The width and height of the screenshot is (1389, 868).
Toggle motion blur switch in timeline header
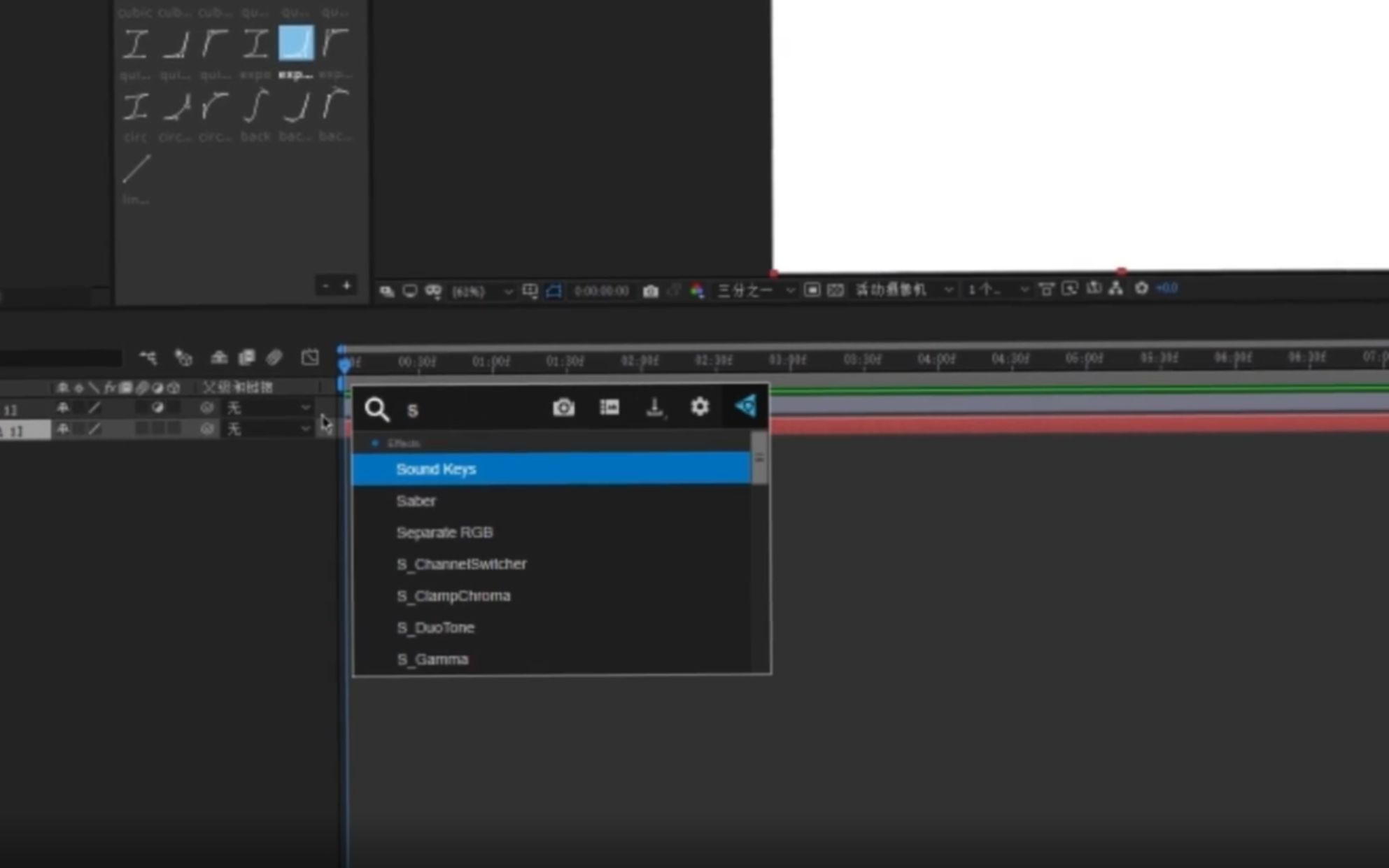274,357
